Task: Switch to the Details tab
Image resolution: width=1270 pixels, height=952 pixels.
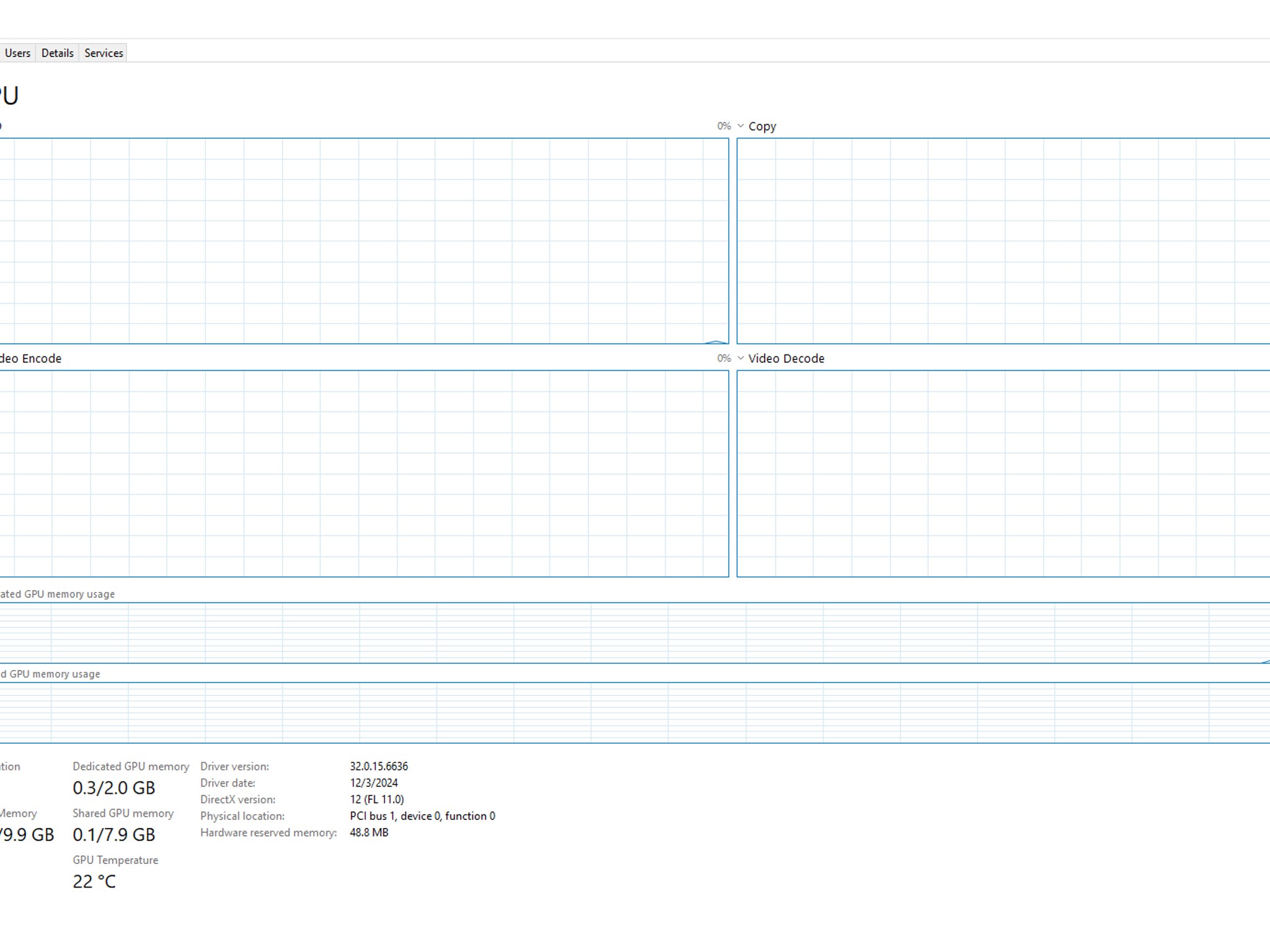Action: 56,53
